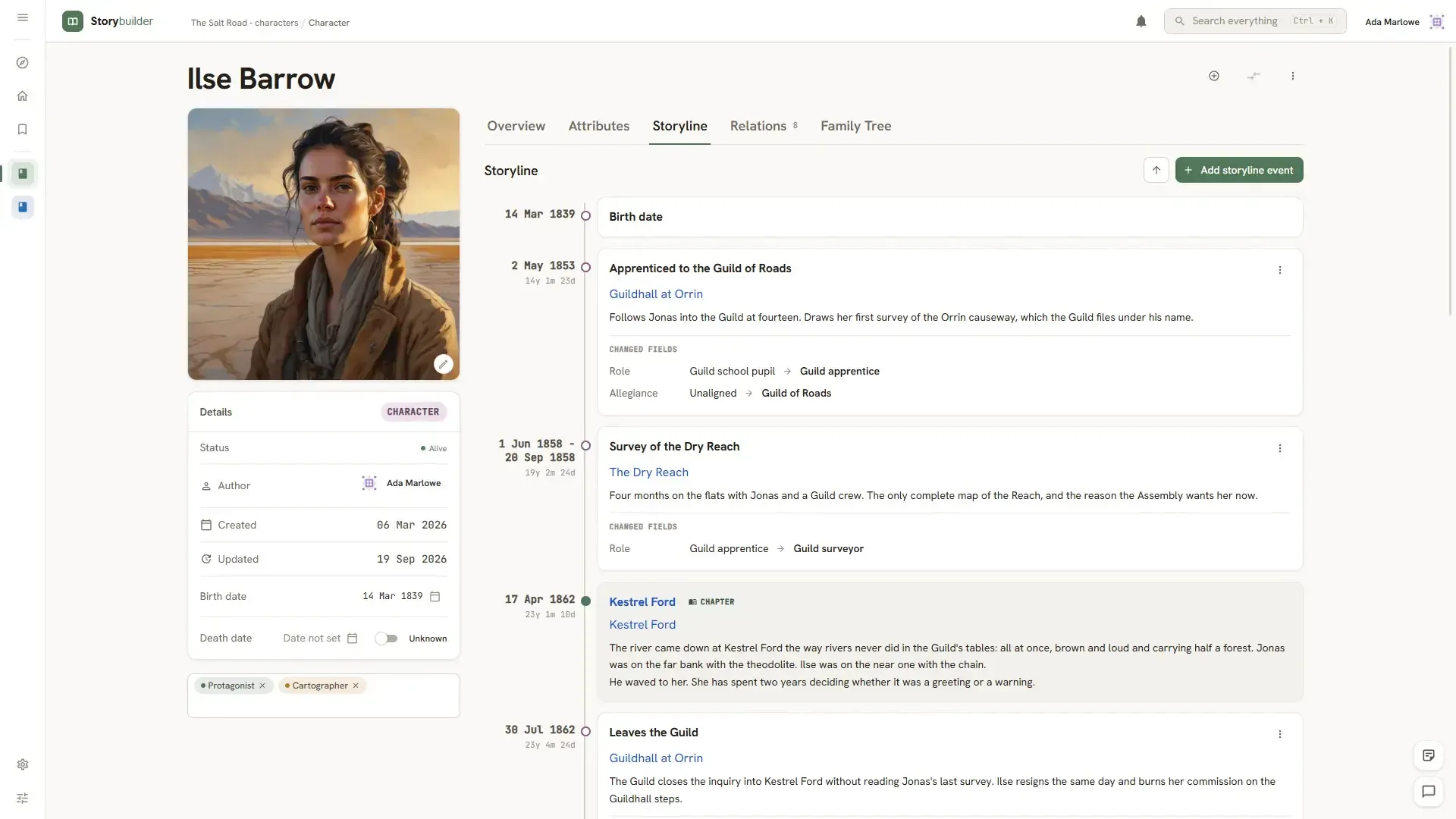Image resolution: width=1456 pixels, height=819 pixels.
Task: Open The Dry Reach location link
Action: 649,472
